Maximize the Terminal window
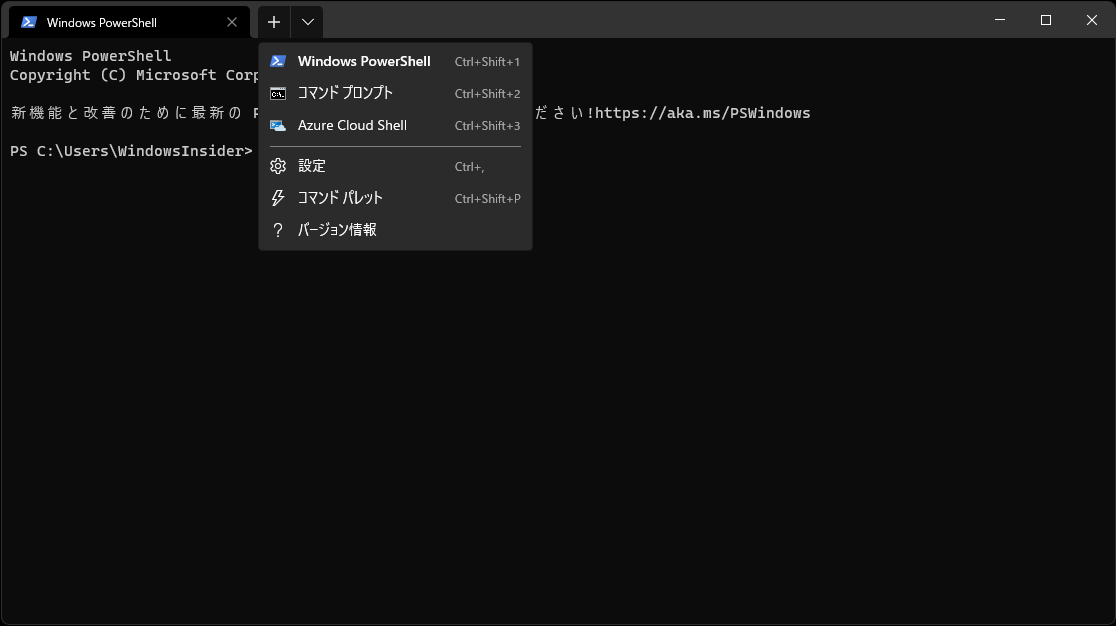Screen dimensions: 1116x626 [1046, 20]
